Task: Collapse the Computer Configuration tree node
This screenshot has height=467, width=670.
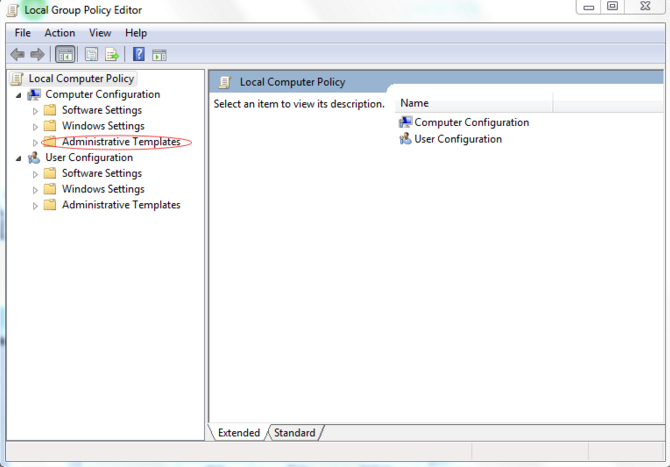Action: (x=18, y=95)
